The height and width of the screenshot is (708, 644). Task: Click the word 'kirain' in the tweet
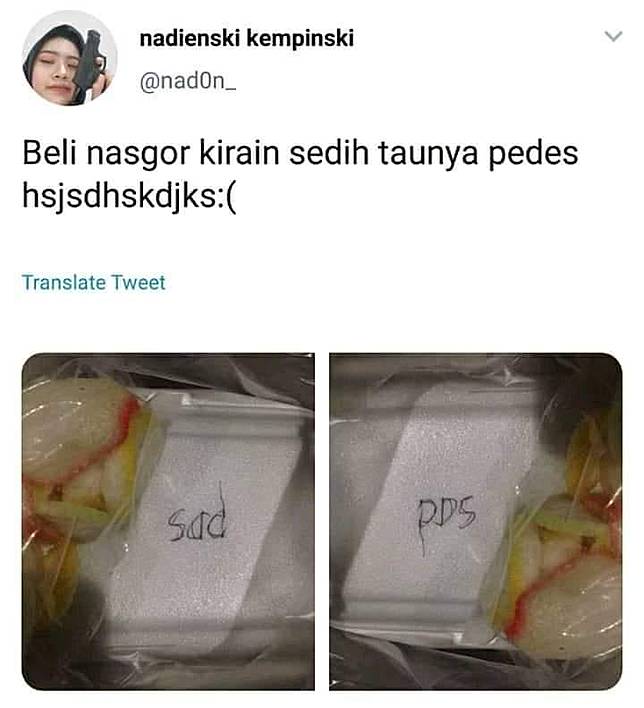coord(239,153)
